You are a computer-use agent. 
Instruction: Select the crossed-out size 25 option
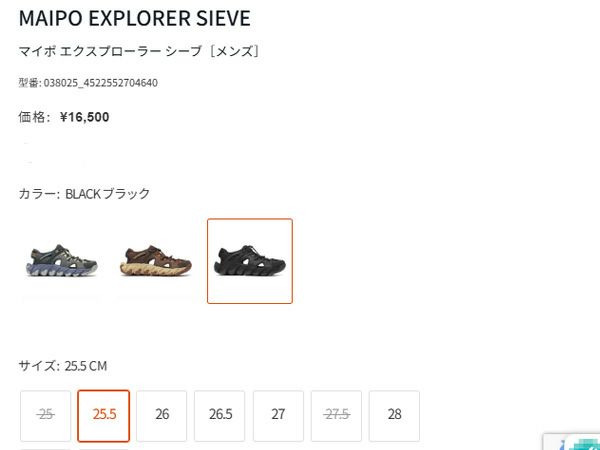coord(45,415)
